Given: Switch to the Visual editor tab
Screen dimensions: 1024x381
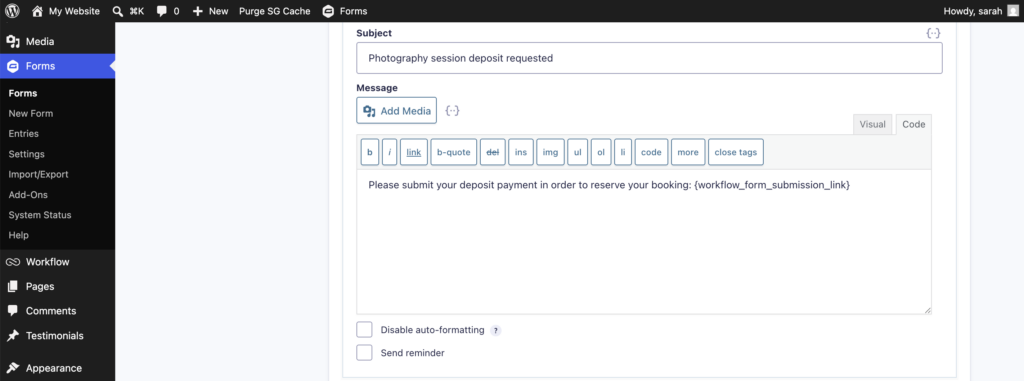Looking at the screenshot, I should tap(872, 124).
